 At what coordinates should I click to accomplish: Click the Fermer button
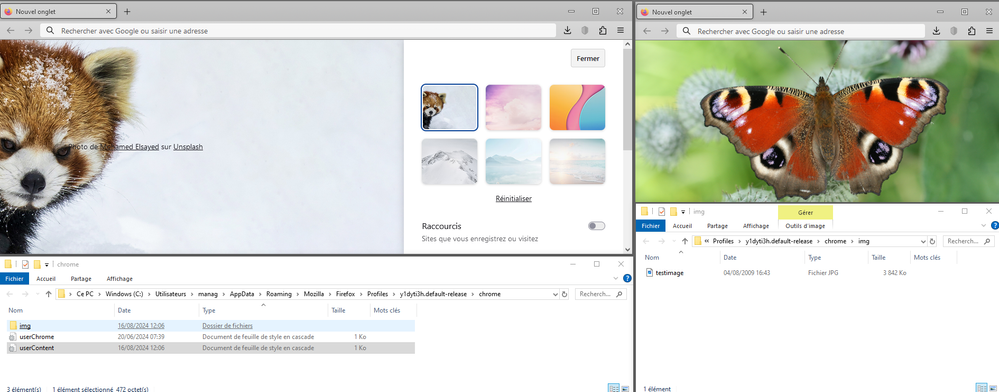tap(587, 58)
